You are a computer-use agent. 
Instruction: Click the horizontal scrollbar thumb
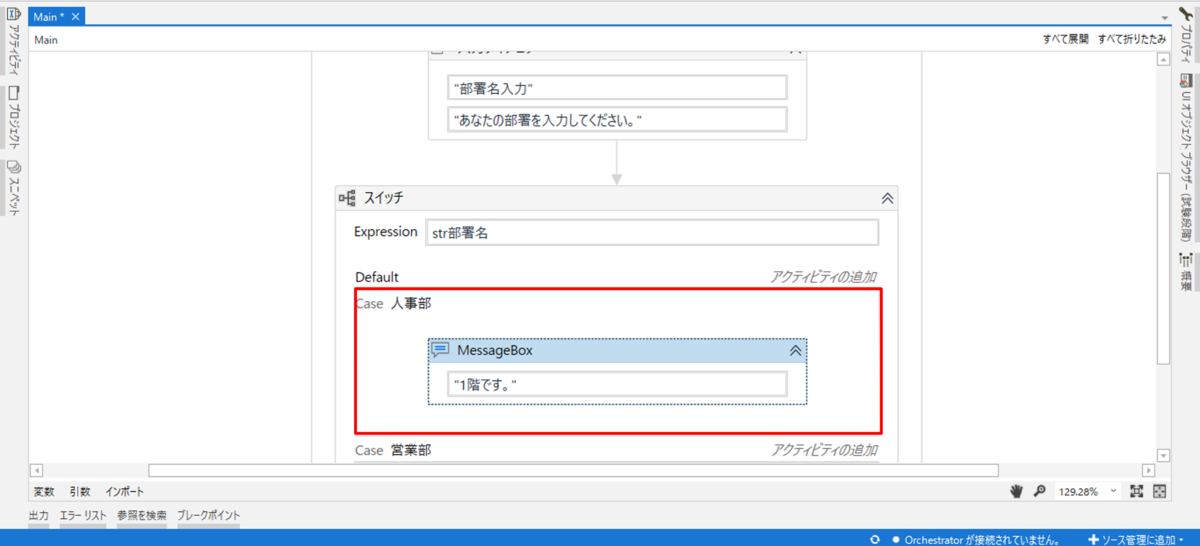pos(573,470)
